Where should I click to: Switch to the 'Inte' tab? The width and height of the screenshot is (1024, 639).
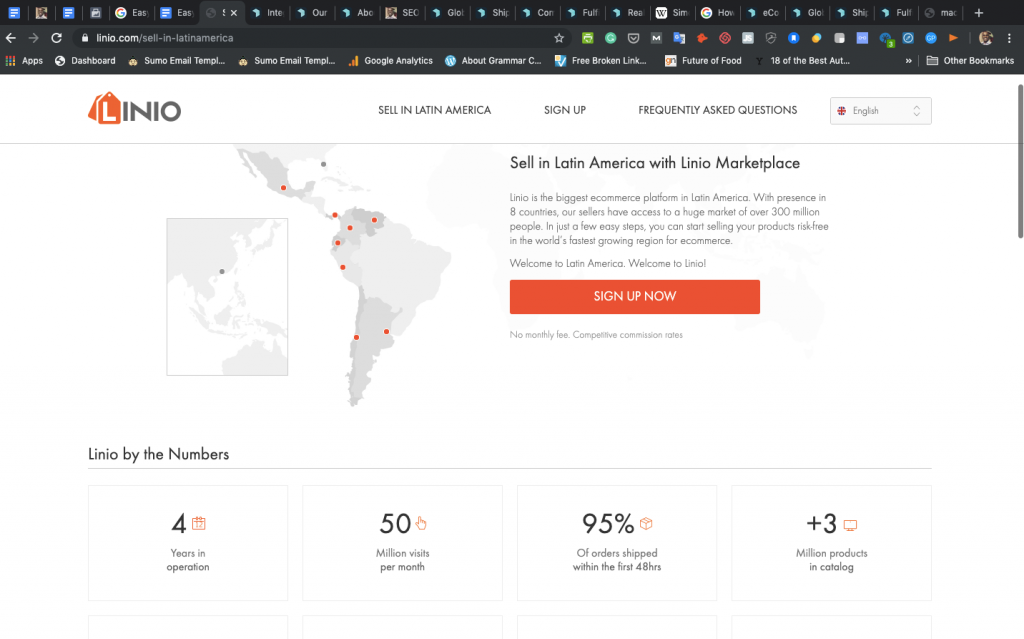point(267,12)
